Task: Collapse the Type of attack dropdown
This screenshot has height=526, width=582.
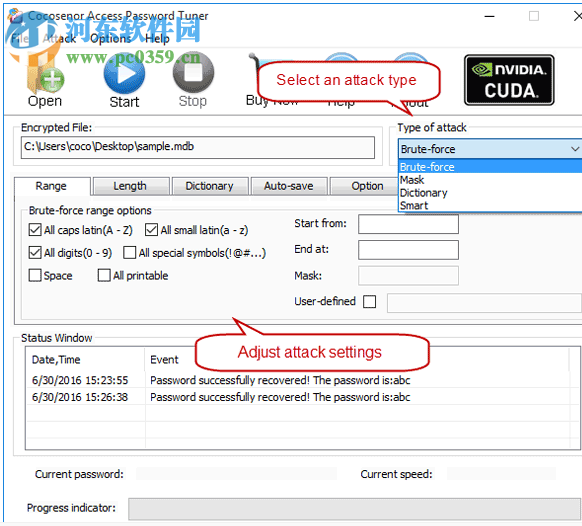Action: click(575, 149)
